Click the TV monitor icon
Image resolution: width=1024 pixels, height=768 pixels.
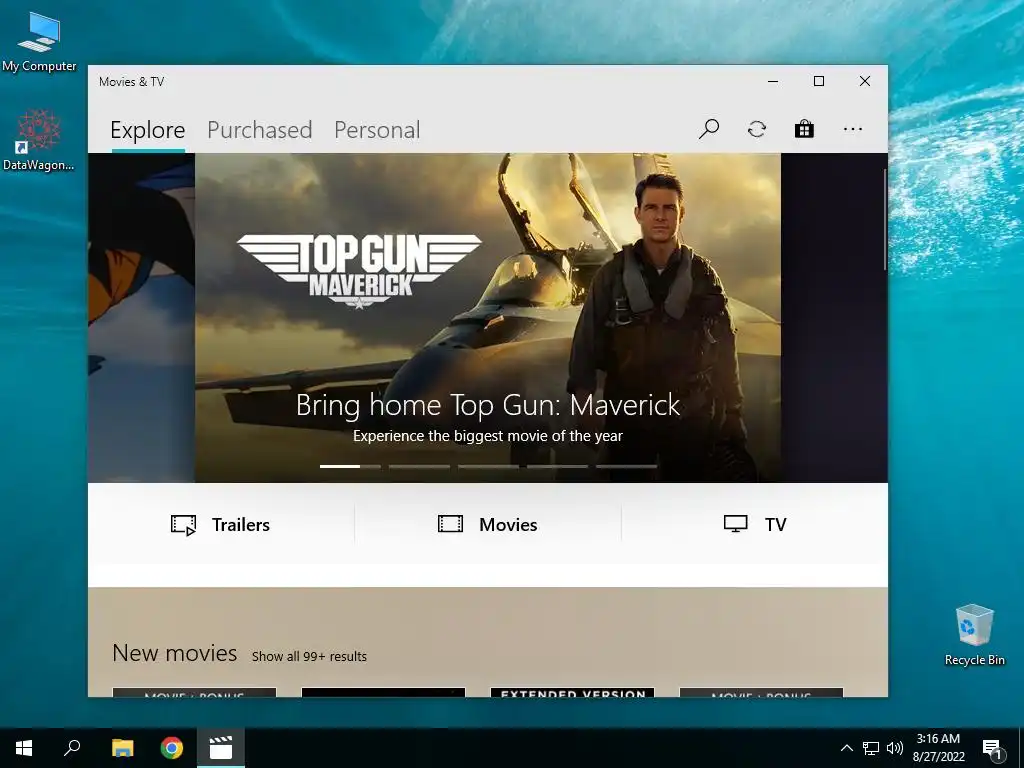point(735,524)
